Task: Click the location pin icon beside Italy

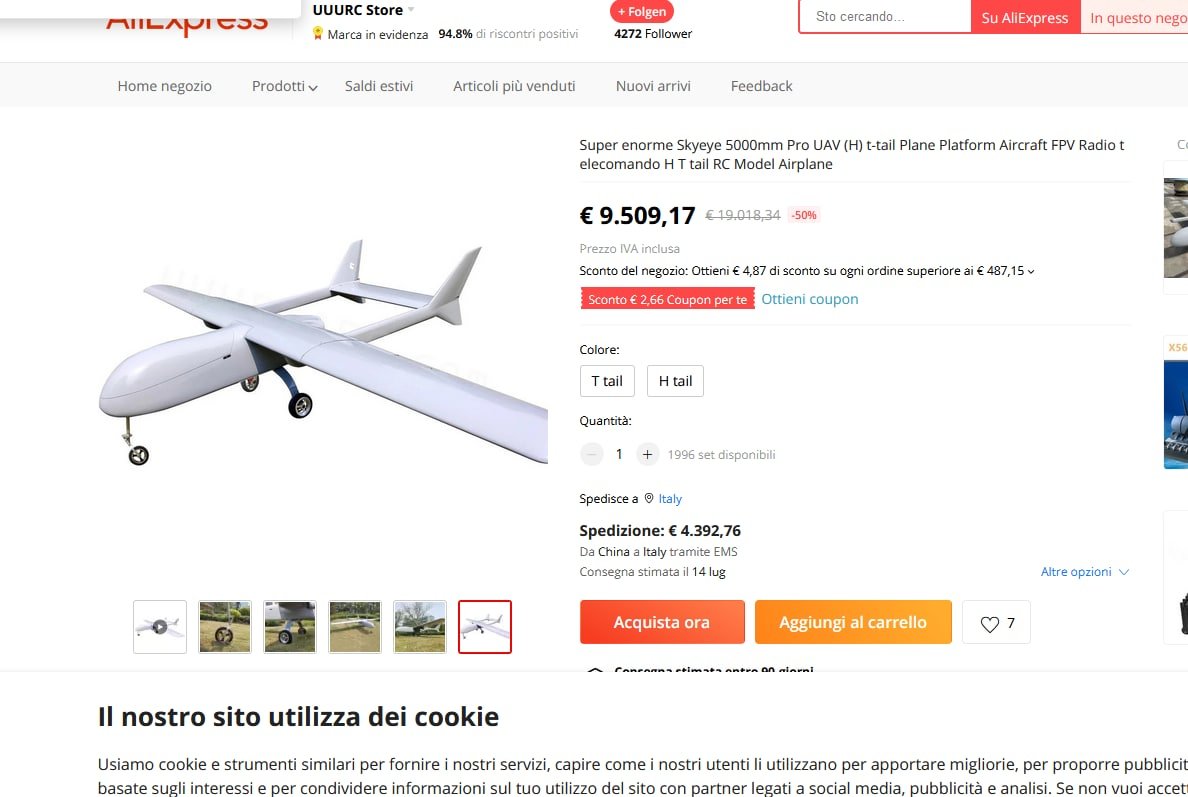Action: click(649, 499)
